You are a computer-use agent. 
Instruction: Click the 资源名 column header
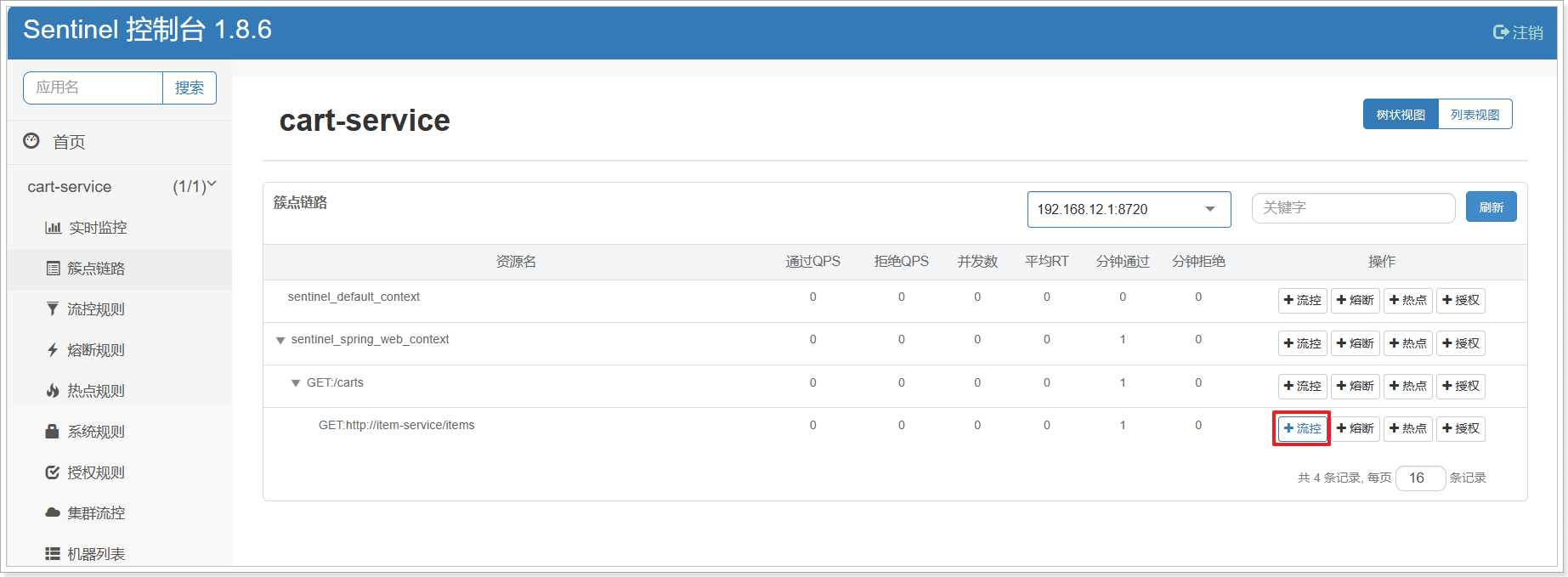coord(516,262)
